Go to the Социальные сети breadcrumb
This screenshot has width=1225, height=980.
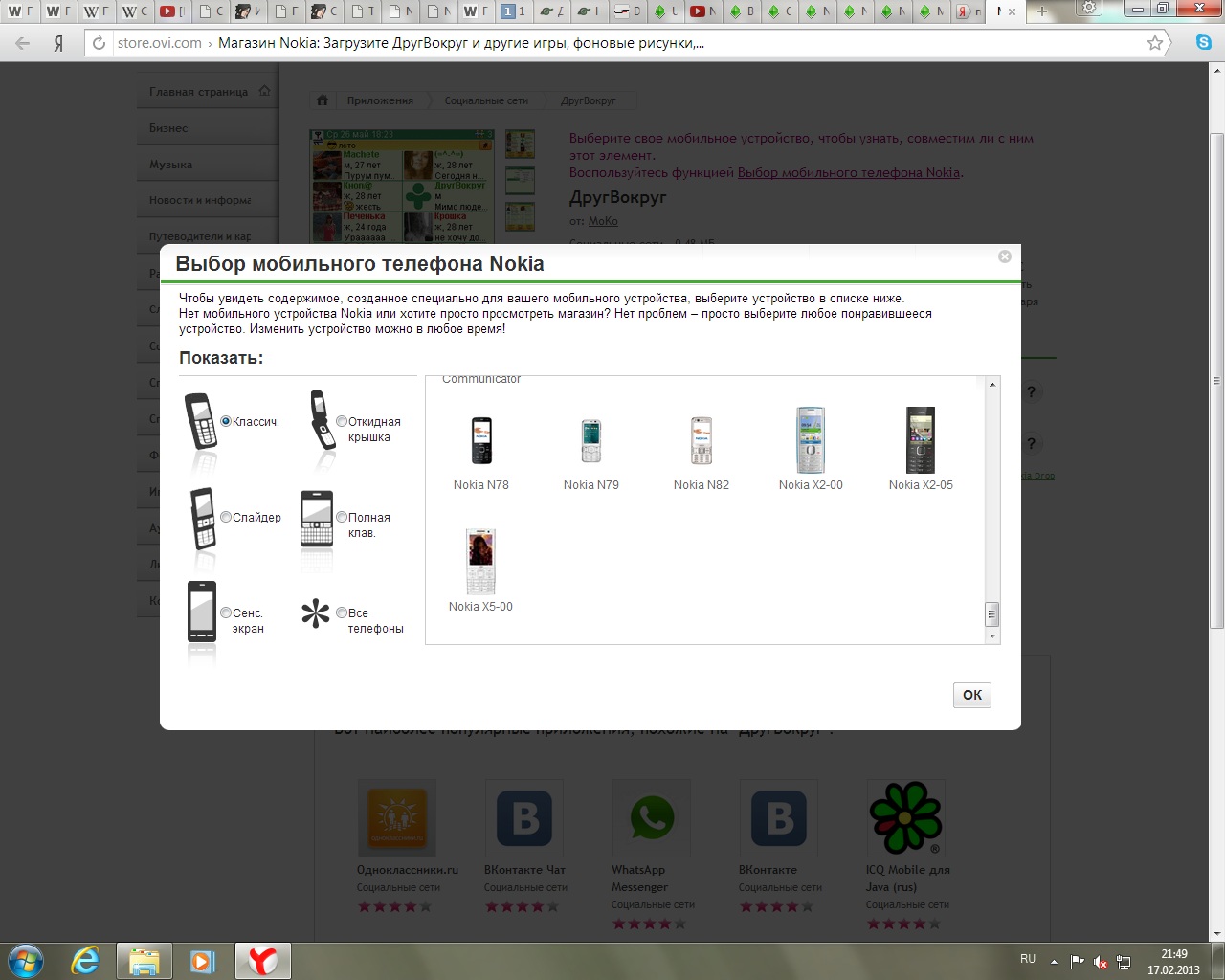pyautogui.click(x=486, y=100)
